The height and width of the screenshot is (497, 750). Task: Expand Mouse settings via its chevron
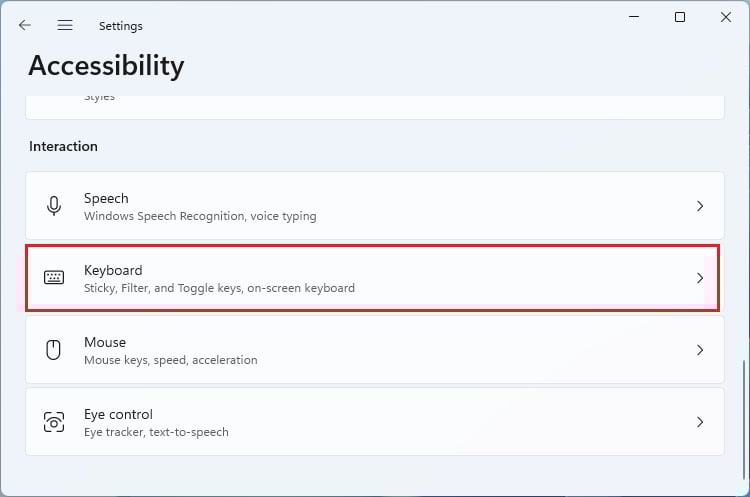(x=700, y=350)
